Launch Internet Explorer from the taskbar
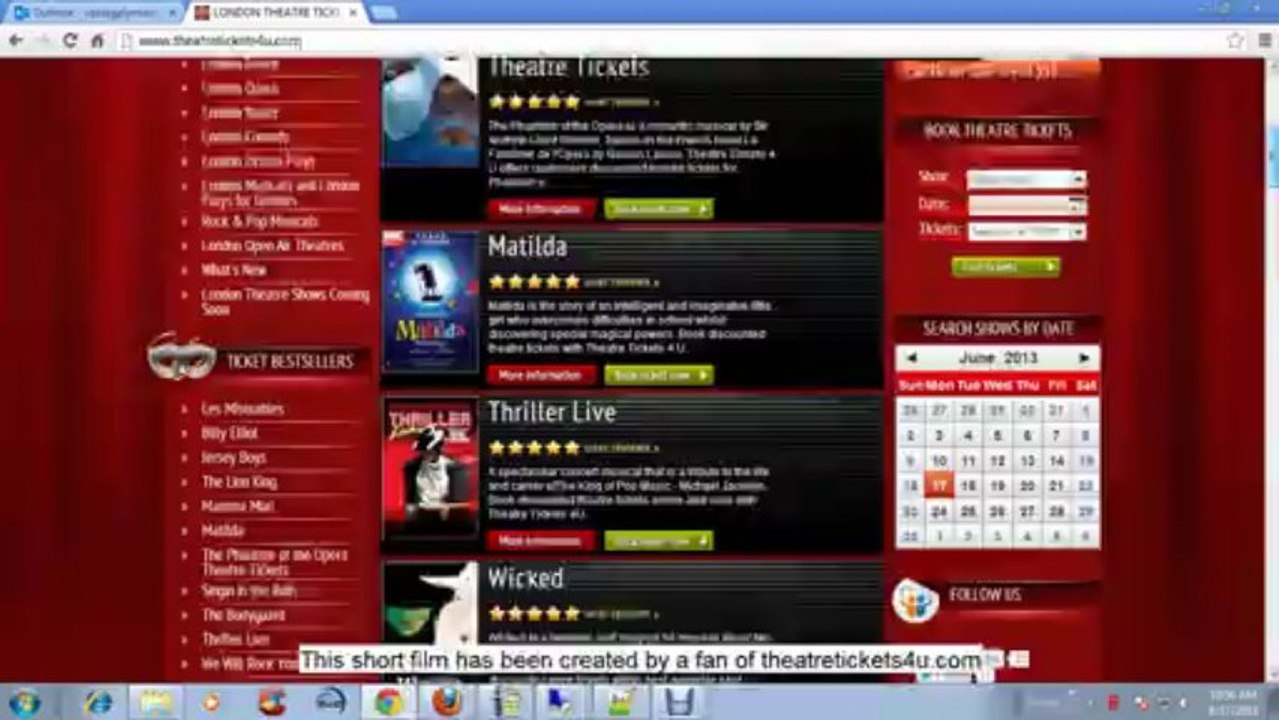 (98, 702)
